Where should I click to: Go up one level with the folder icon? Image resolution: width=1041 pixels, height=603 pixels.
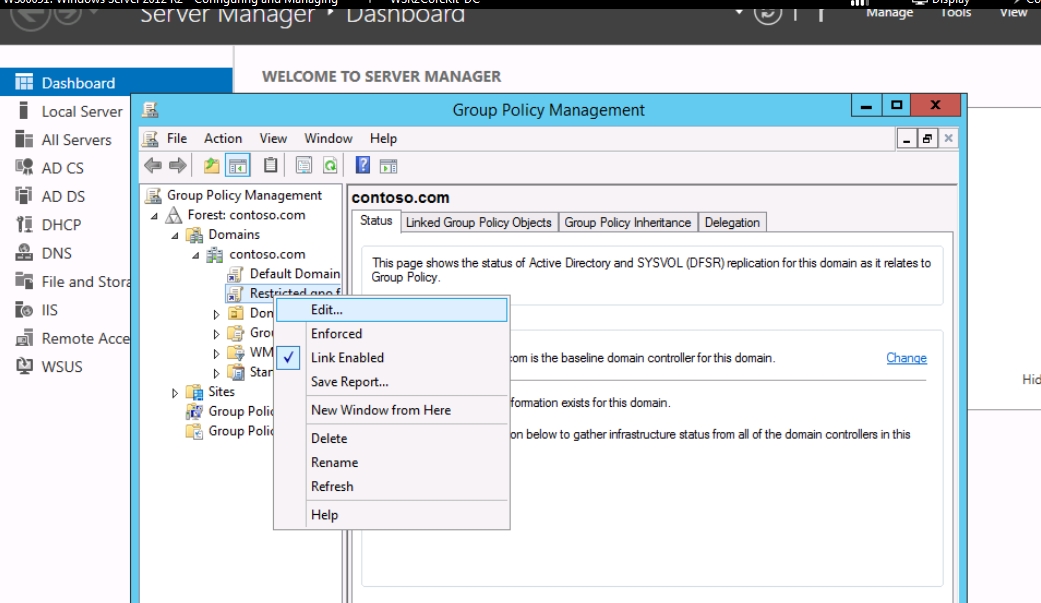tap(211, 165)
